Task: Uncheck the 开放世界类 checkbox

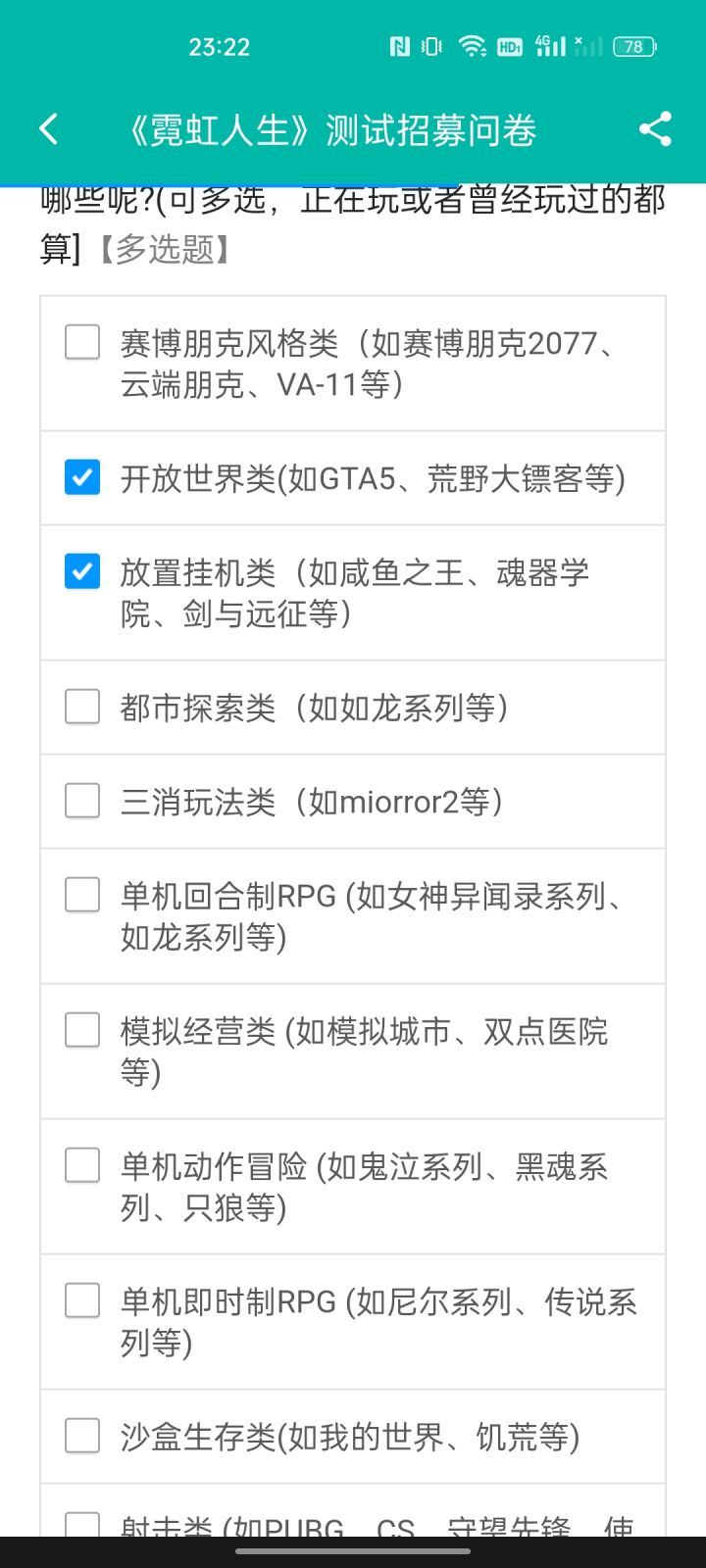Action: click(82, 478)
